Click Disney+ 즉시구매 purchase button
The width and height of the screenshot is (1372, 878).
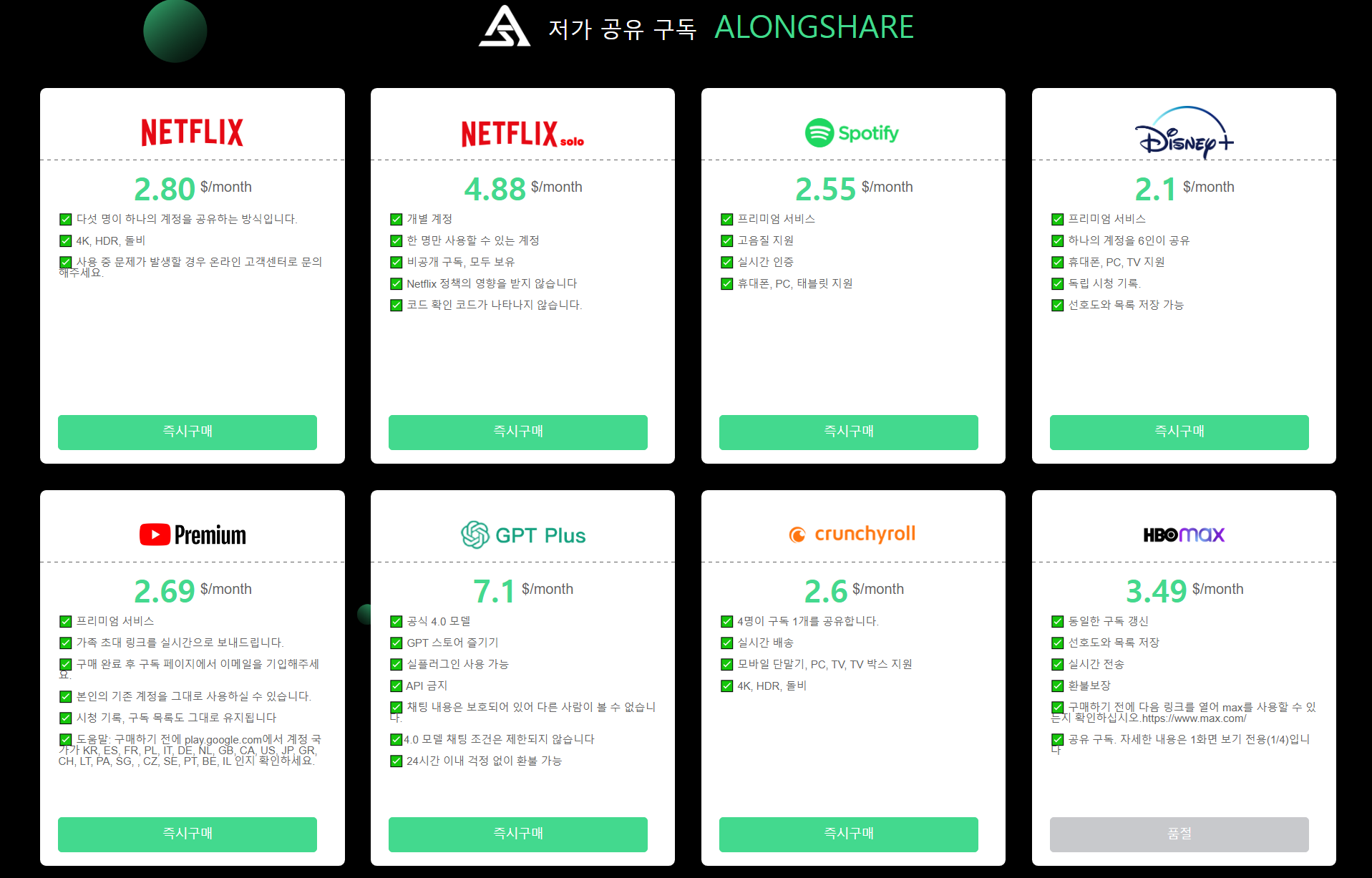[x=1179, y=432]
